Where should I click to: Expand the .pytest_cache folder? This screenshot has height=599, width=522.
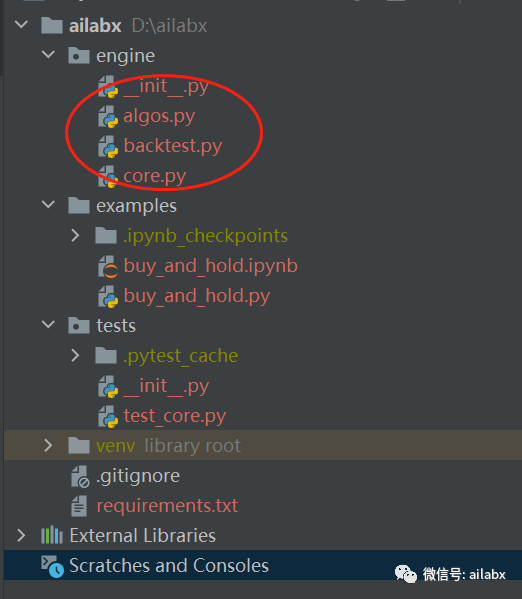tap(75, 356)
